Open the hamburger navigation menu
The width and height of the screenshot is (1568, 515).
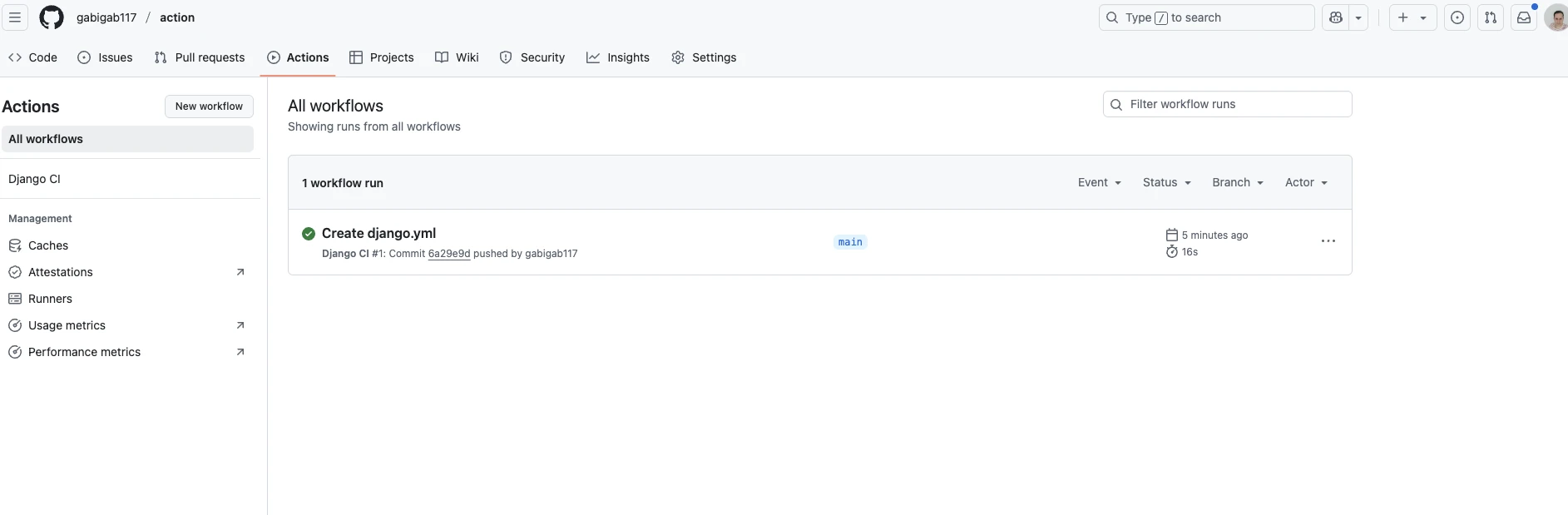[15, 17]
